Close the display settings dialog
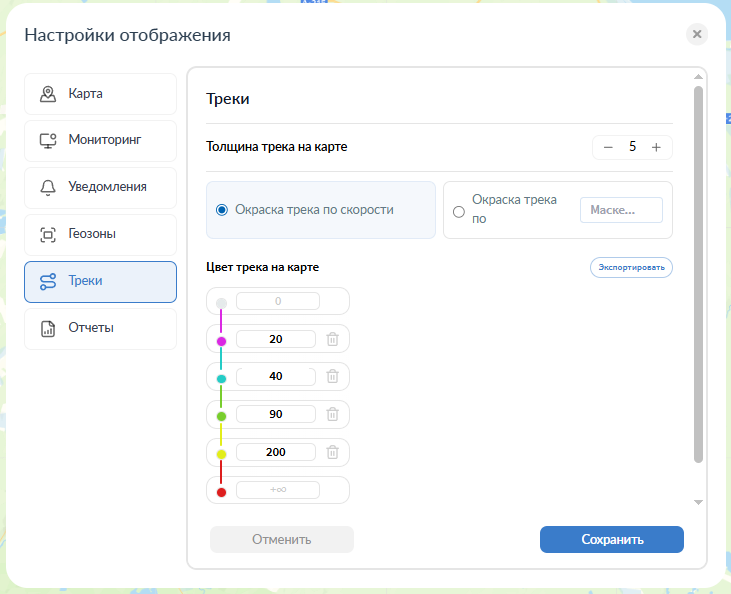731x594 pixels. click(697, 34)
